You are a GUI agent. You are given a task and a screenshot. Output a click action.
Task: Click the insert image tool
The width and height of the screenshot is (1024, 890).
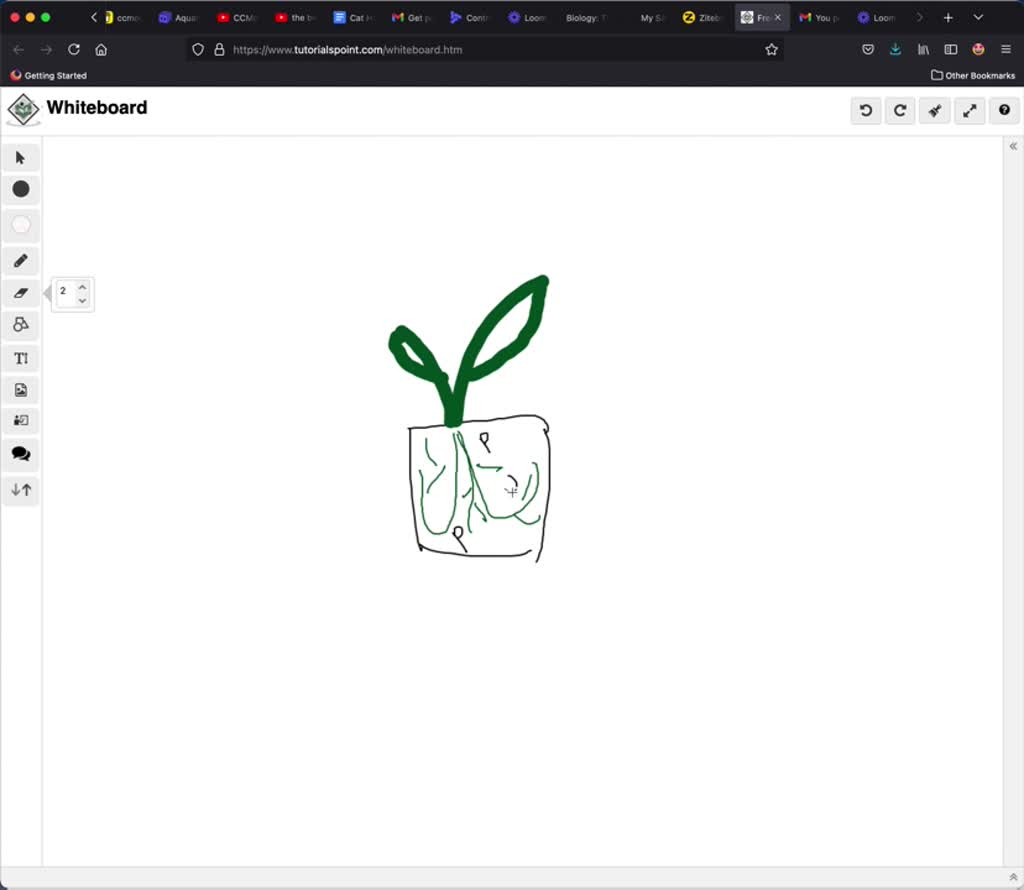point(20,389)
